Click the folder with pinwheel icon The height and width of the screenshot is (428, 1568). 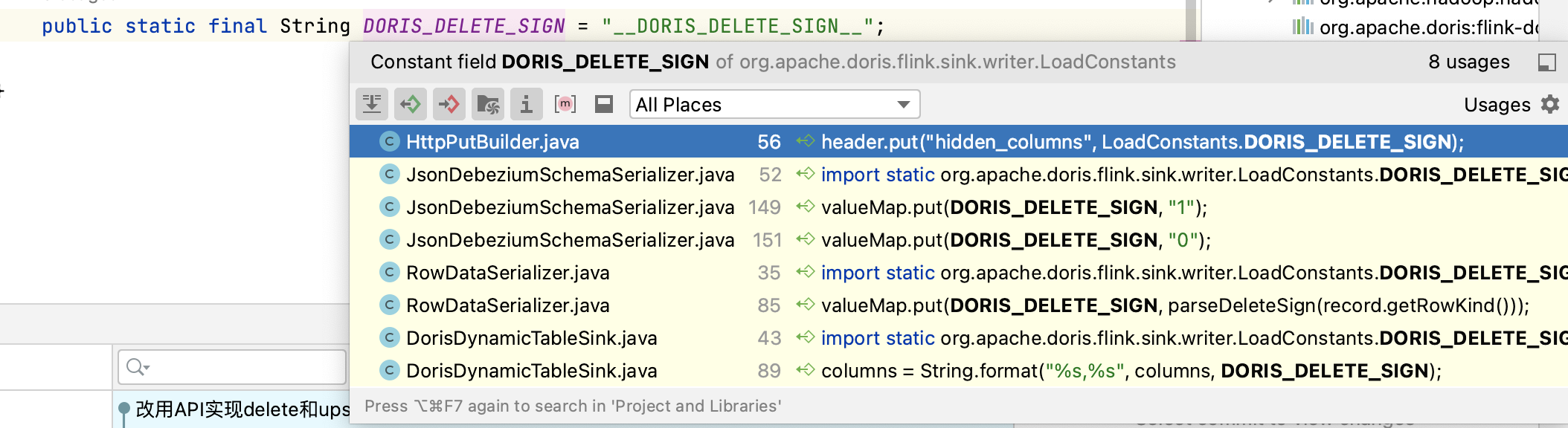488,105
